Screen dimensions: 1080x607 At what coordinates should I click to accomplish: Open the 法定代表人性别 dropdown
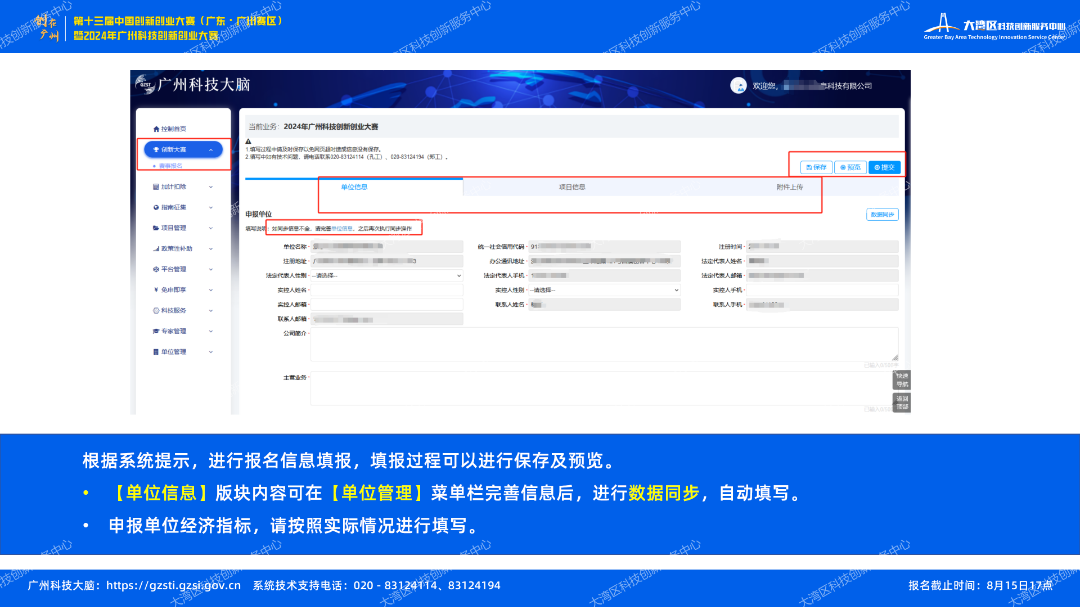(386, 276)
